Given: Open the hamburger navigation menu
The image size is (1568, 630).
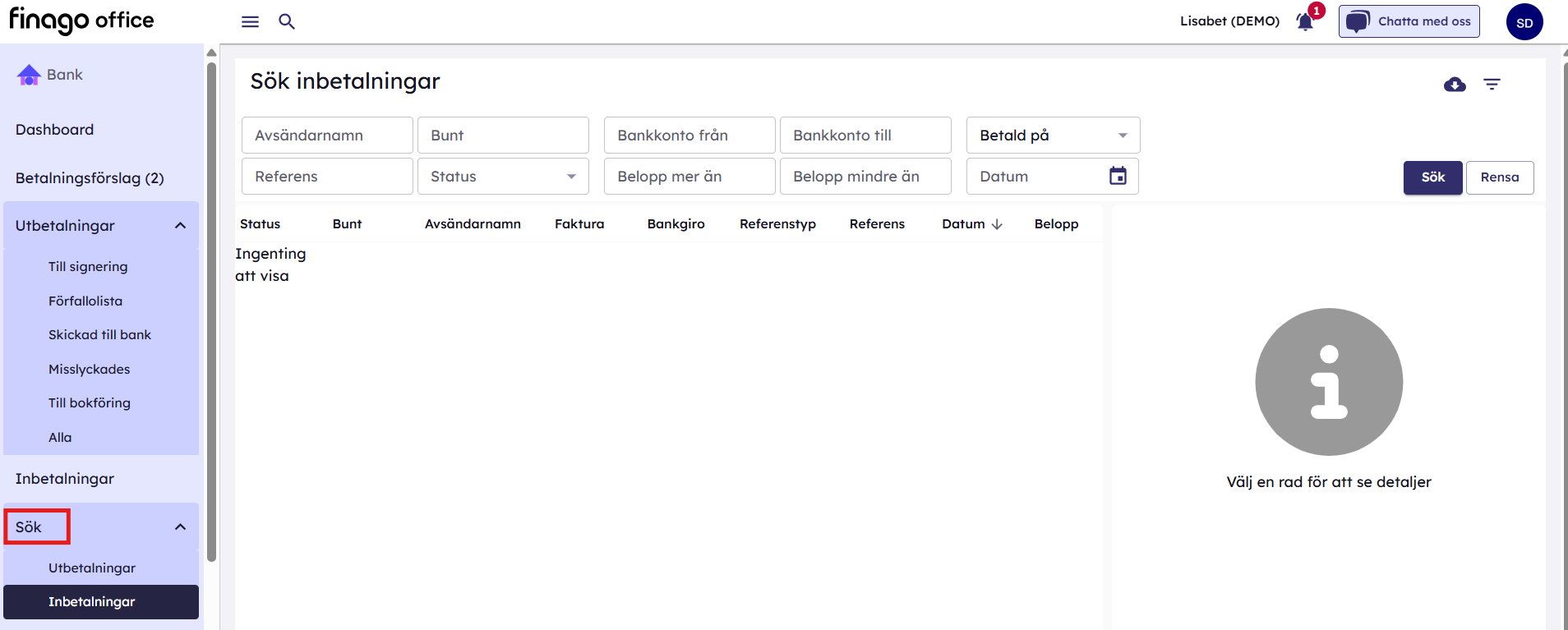Looking at the screenshot, I should tap(250, 21).
